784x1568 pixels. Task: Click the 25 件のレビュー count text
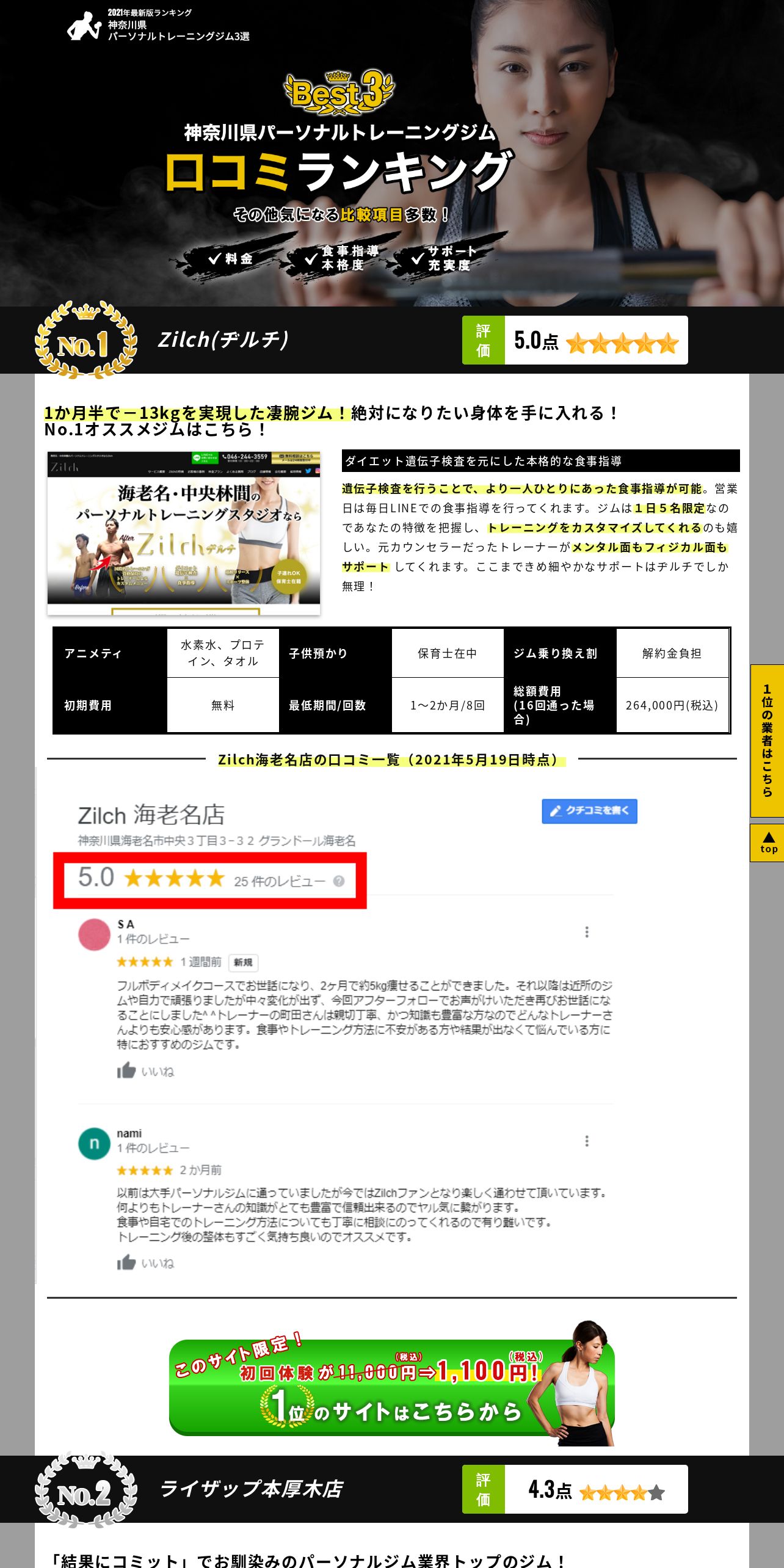[280, 881]
